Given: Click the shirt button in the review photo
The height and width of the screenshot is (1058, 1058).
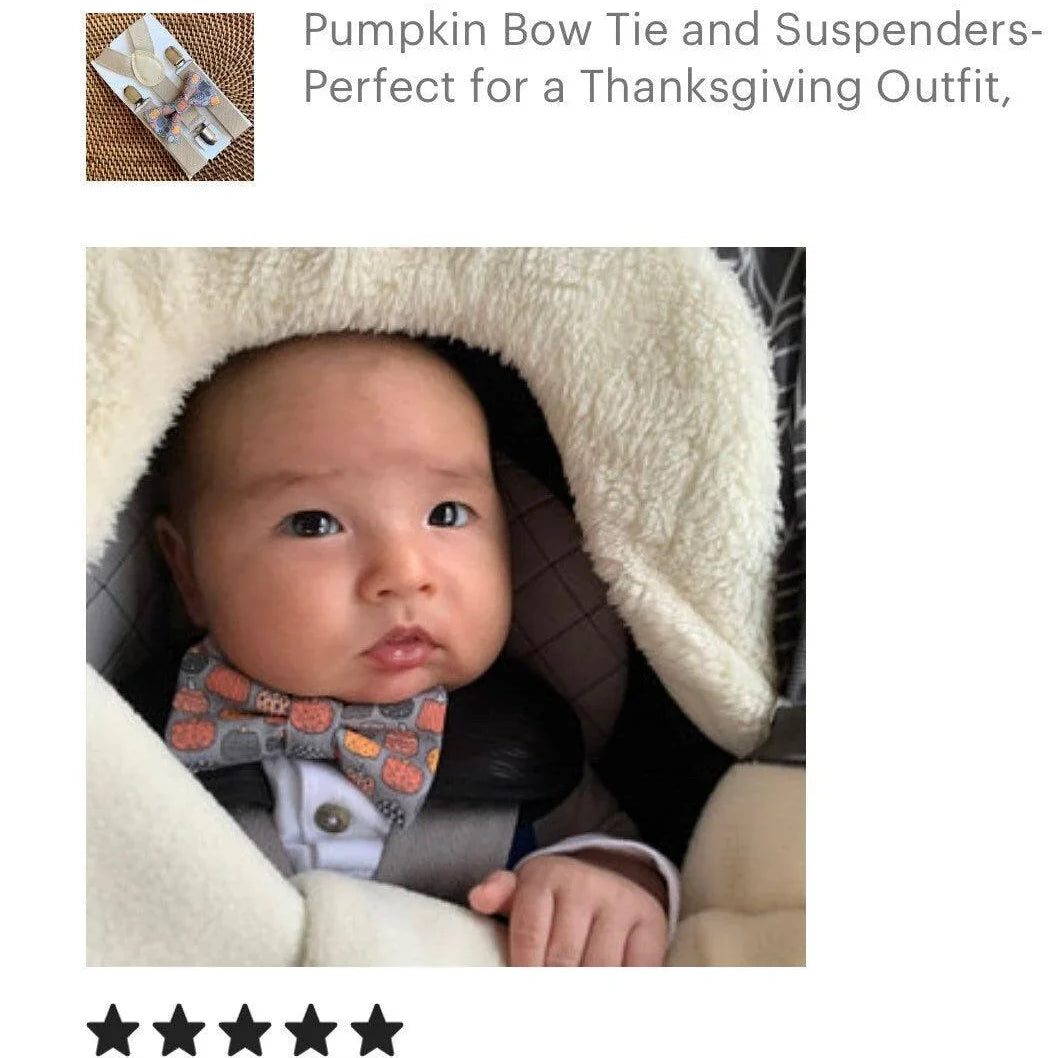Looking at the screenshot, I should 333,818.
